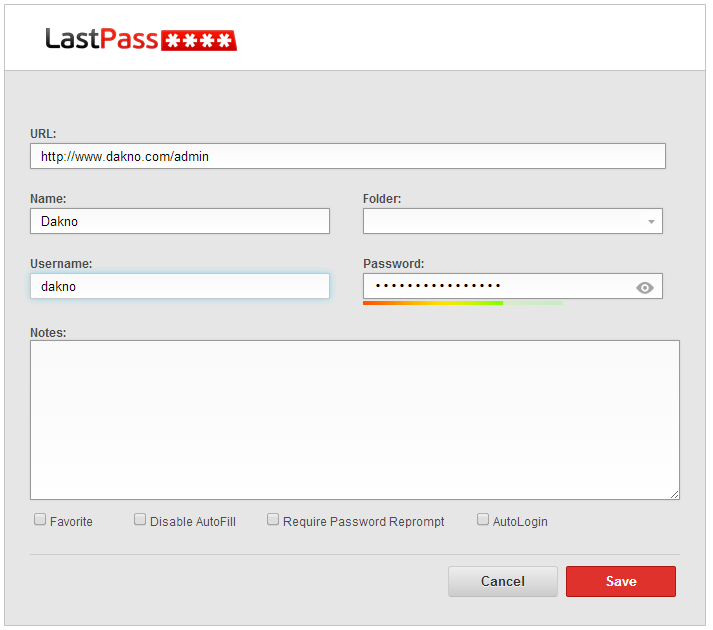Screen dimensions: 713x630
Task: Click the LastPass logo
Action: [x=141, y=39]
